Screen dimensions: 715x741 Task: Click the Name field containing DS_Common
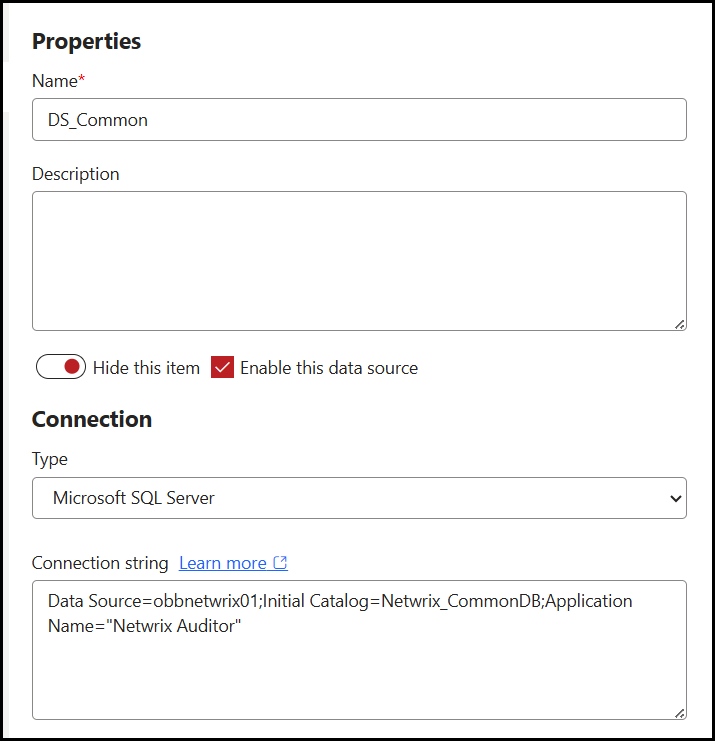point(359,119)
